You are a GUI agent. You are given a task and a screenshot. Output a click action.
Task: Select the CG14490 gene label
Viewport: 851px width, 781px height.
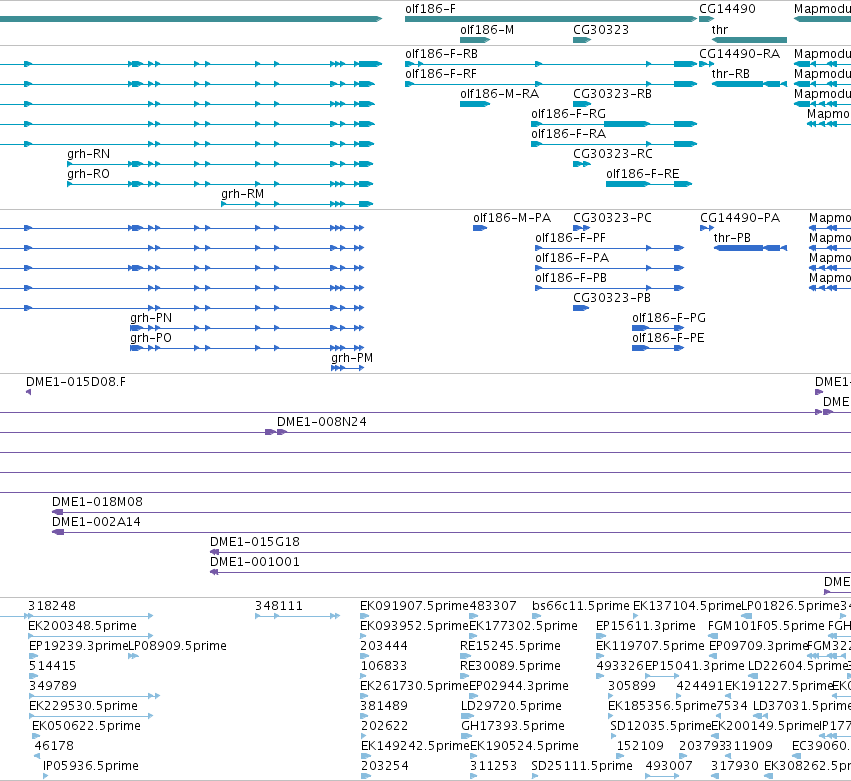(727, 9)
